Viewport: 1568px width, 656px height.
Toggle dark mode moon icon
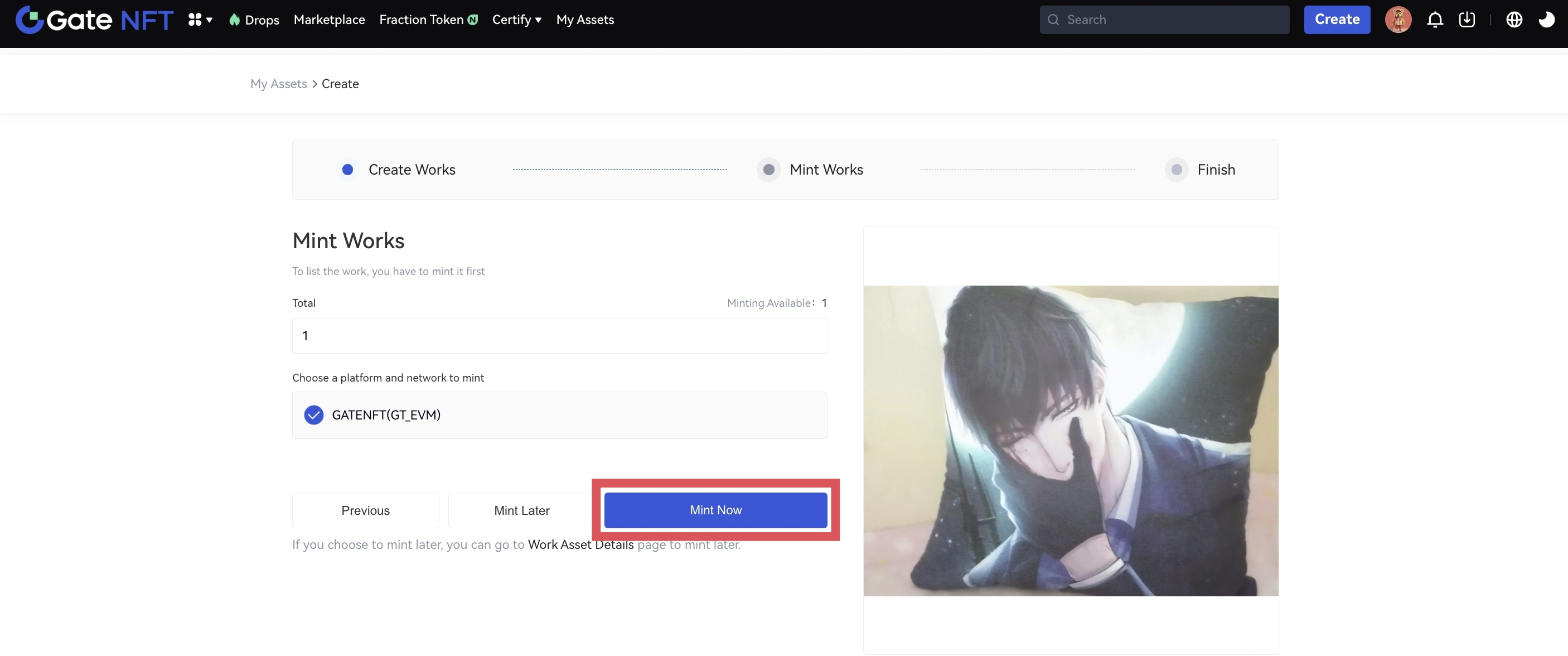tap(1546, 20)
